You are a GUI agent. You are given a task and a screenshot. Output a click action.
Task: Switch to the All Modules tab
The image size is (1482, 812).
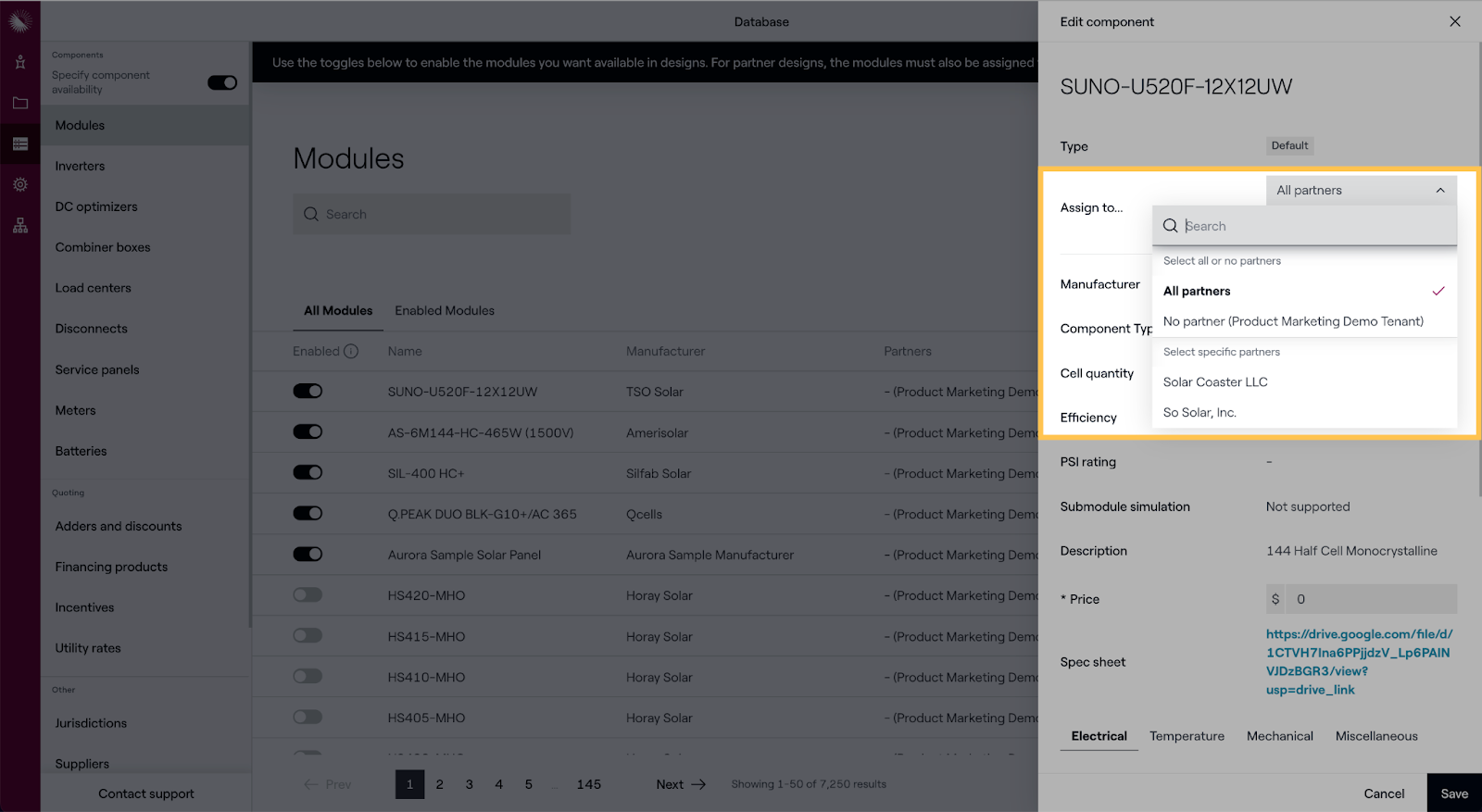[x=338, y=310]
